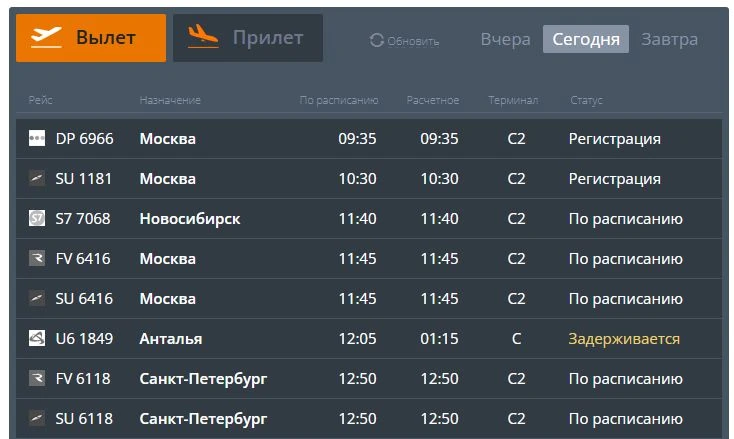Click the airline icon beside DP 6966
The height and width of the screenshot is (439, 734).
[37, 138]
